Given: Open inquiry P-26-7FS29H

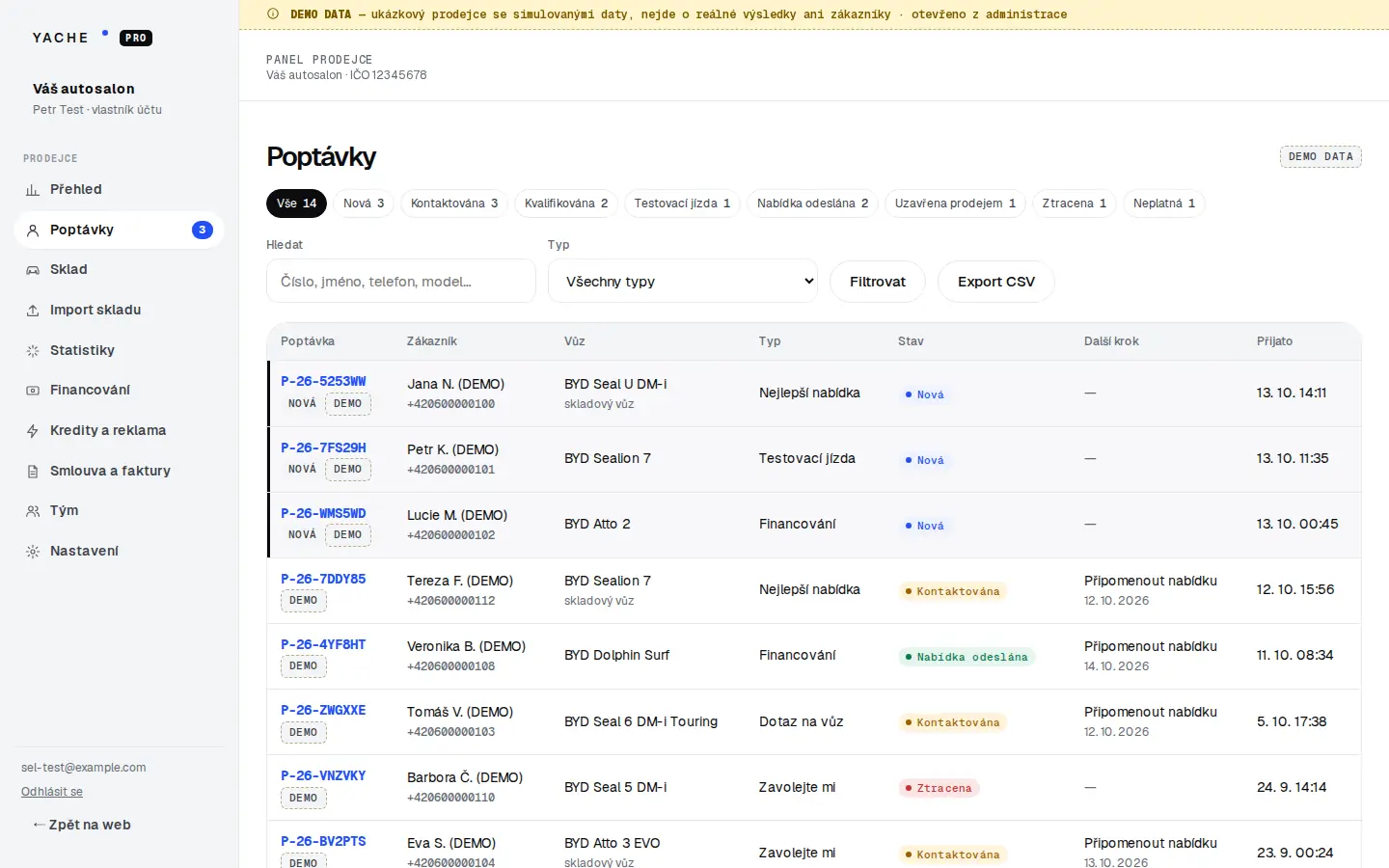Looking at the screenshot, I should pyautogui.click(x=323, y=448).
